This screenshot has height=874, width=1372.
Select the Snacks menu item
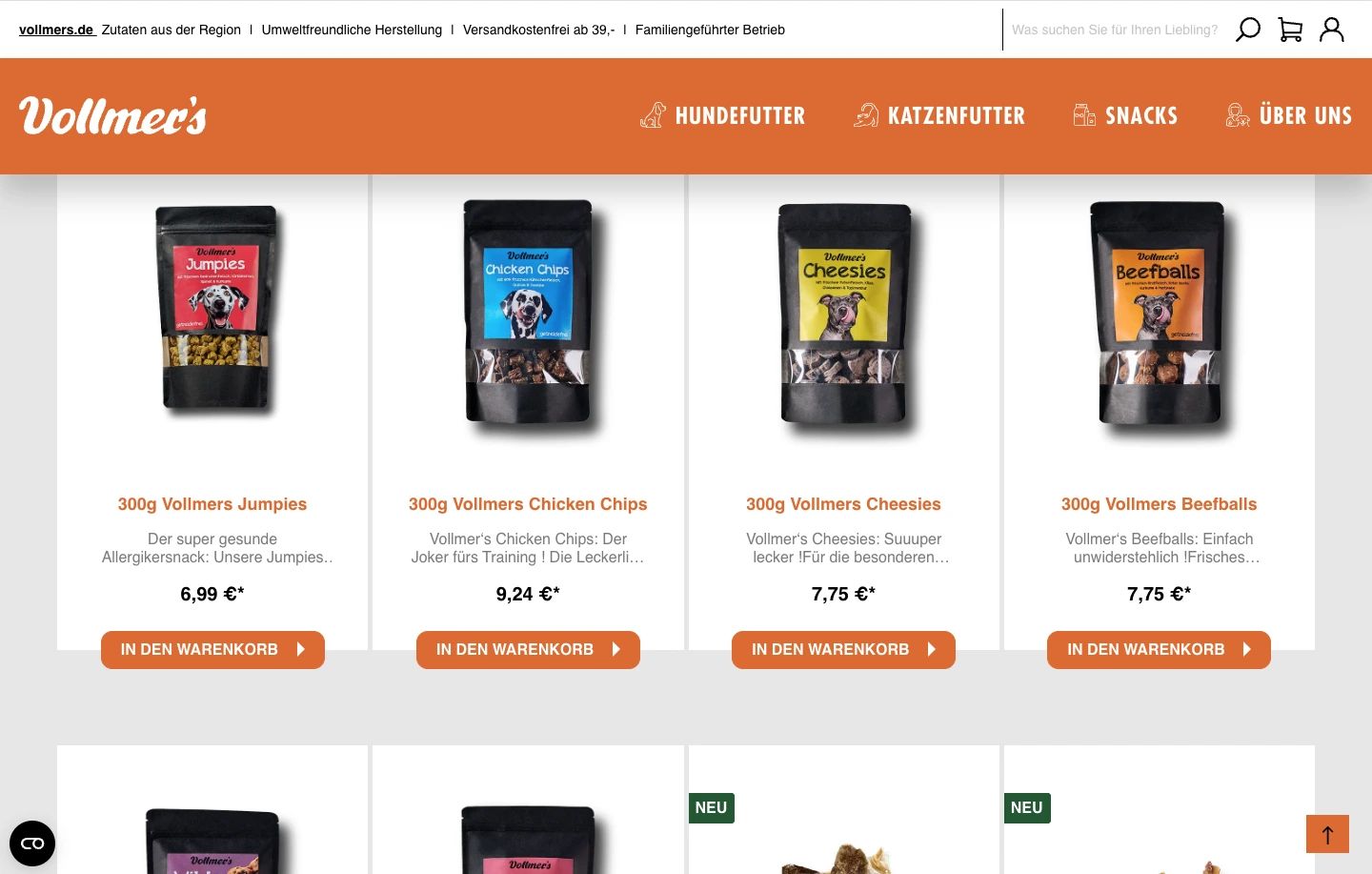coord(1140,115)
